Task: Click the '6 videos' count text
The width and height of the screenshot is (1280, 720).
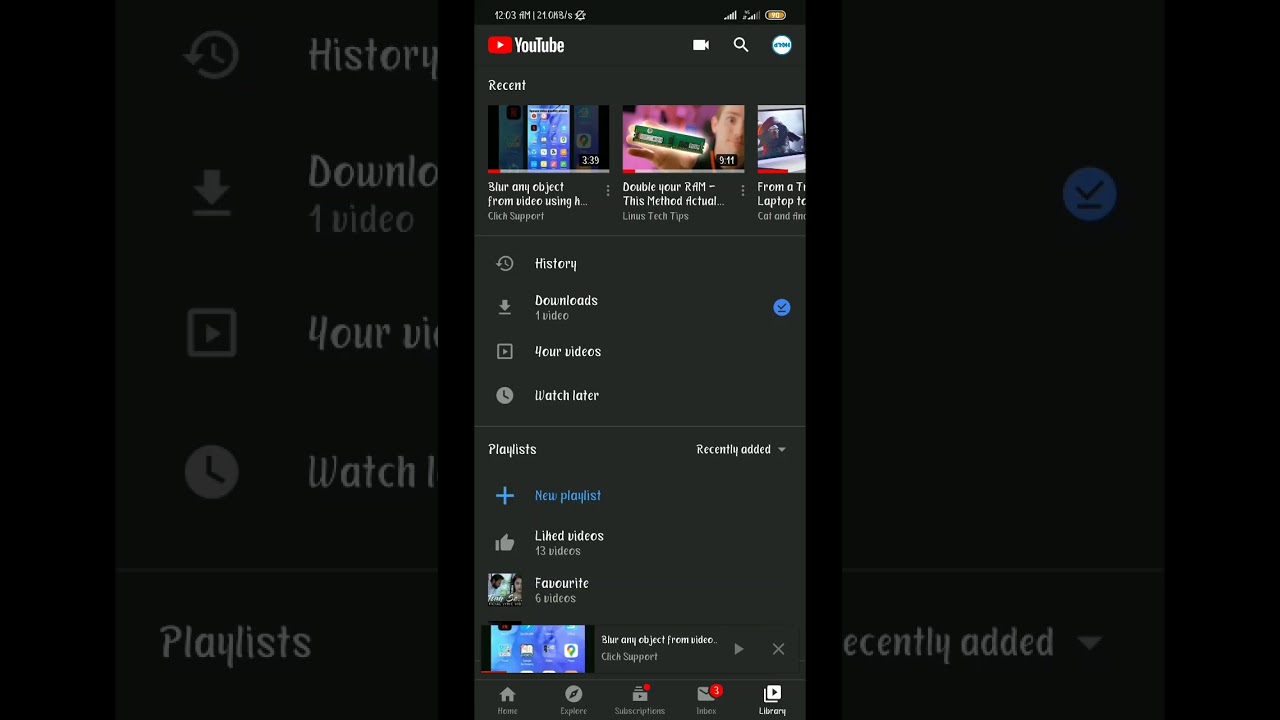Action: [x=555, y=598]
